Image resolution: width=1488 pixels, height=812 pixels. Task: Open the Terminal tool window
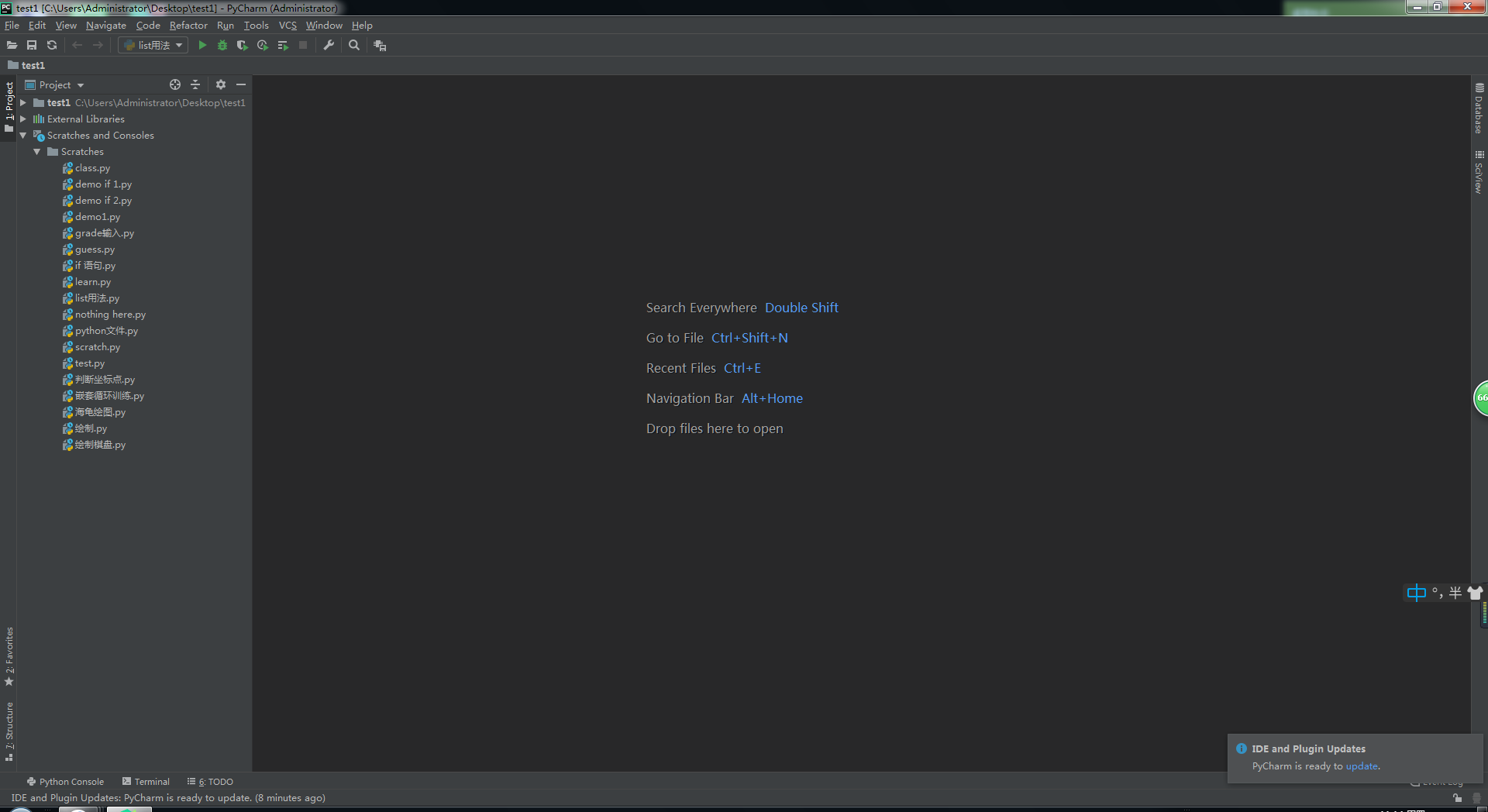[x=146, y=782]
